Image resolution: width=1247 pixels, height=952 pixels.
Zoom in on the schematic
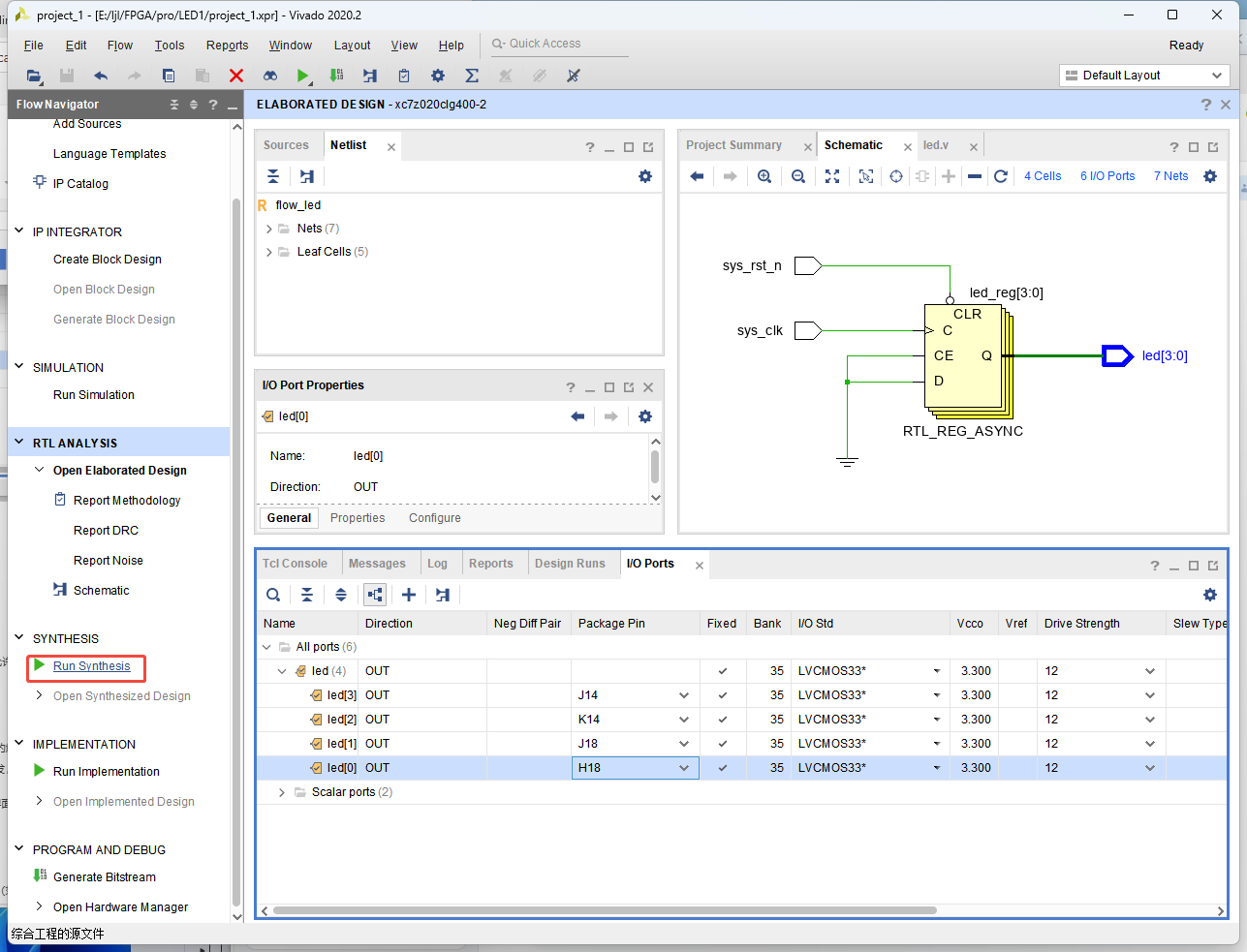click(x=764, y=176)
